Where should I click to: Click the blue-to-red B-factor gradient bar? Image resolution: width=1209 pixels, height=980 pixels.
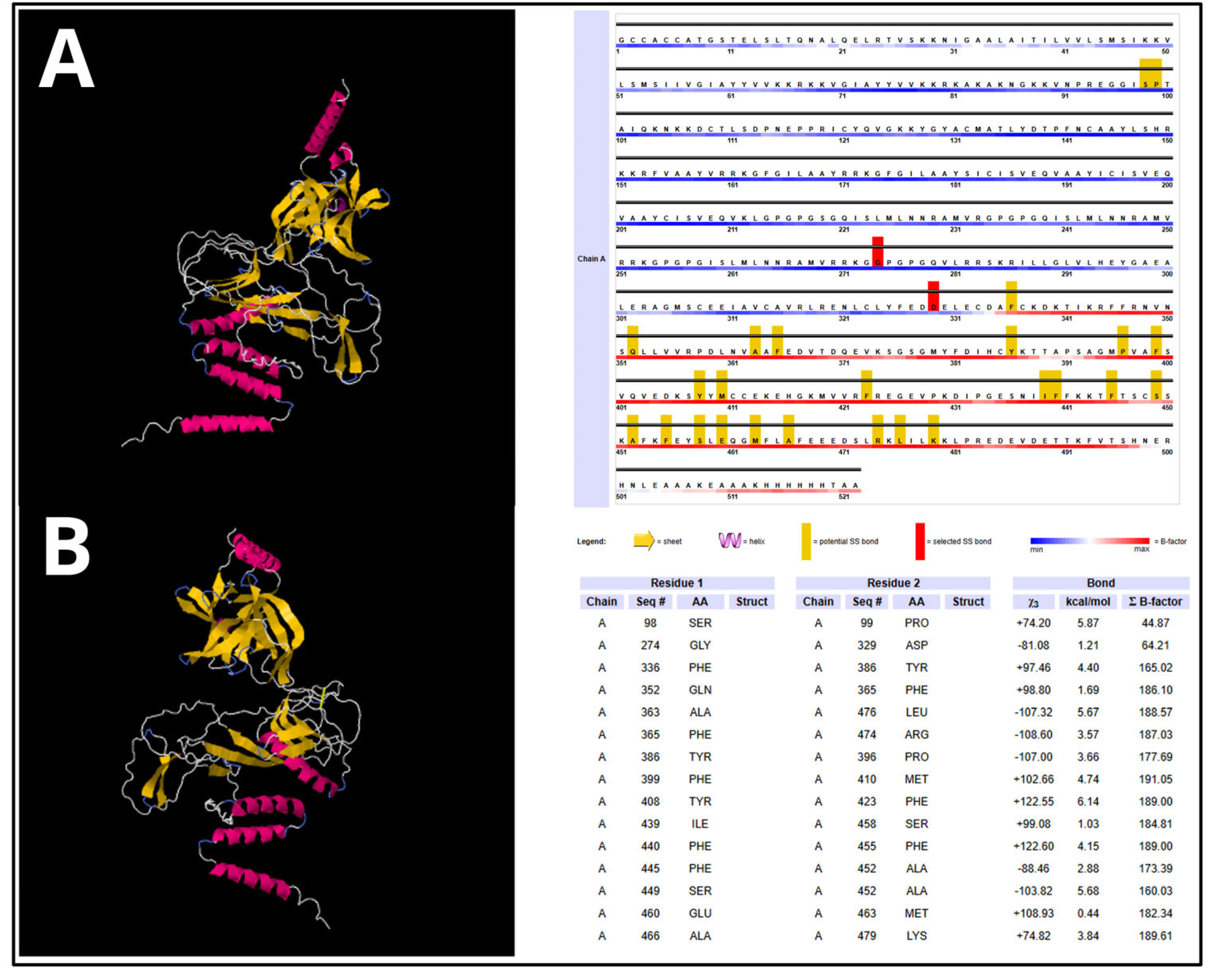click(x=1089, y=541)
